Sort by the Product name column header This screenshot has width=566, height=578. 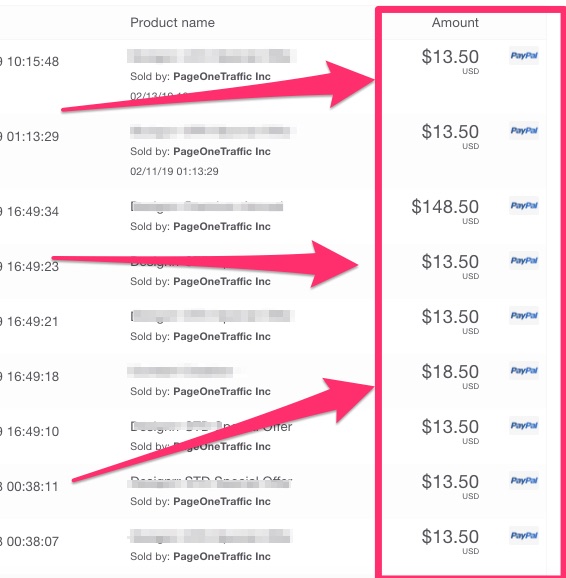[172, 22]
